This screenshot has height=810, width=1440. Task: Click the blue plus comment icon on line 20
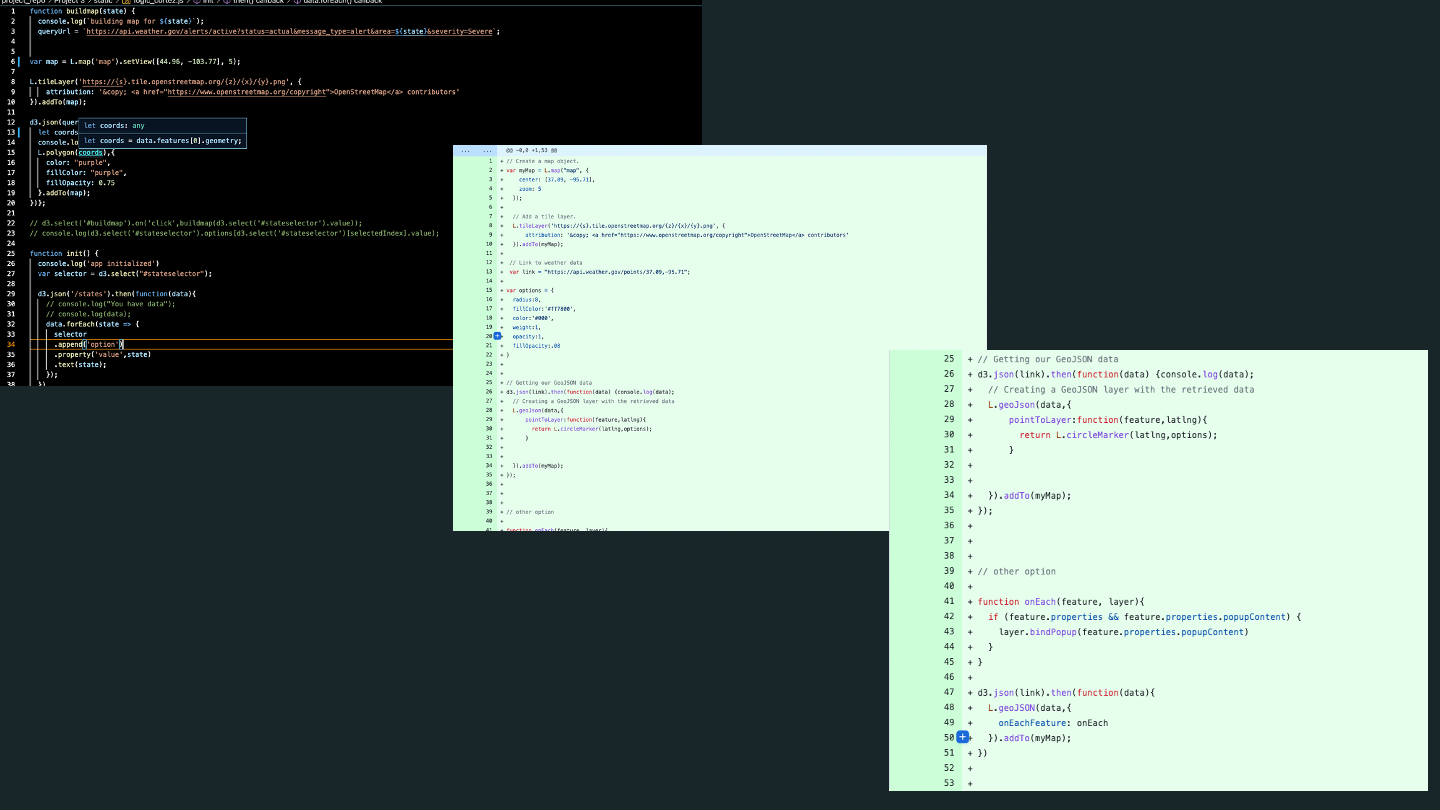click(497, 336)
